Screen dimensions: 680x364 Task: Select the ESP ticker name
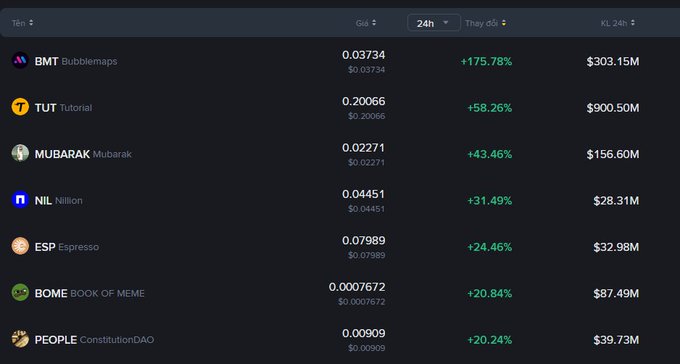tap(45, 247)
